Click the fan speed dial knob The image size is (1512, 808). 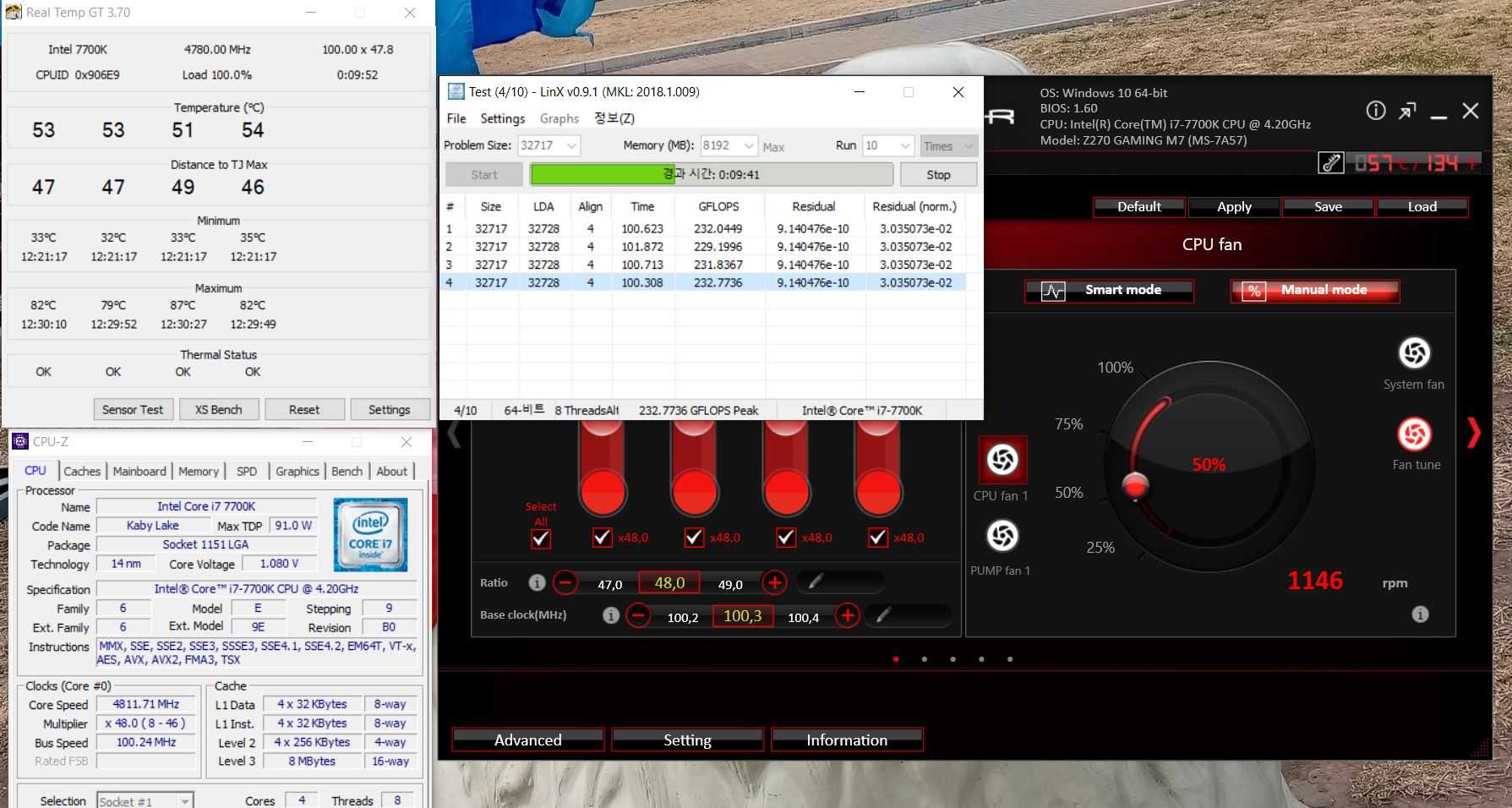(x=1135, y=485)
